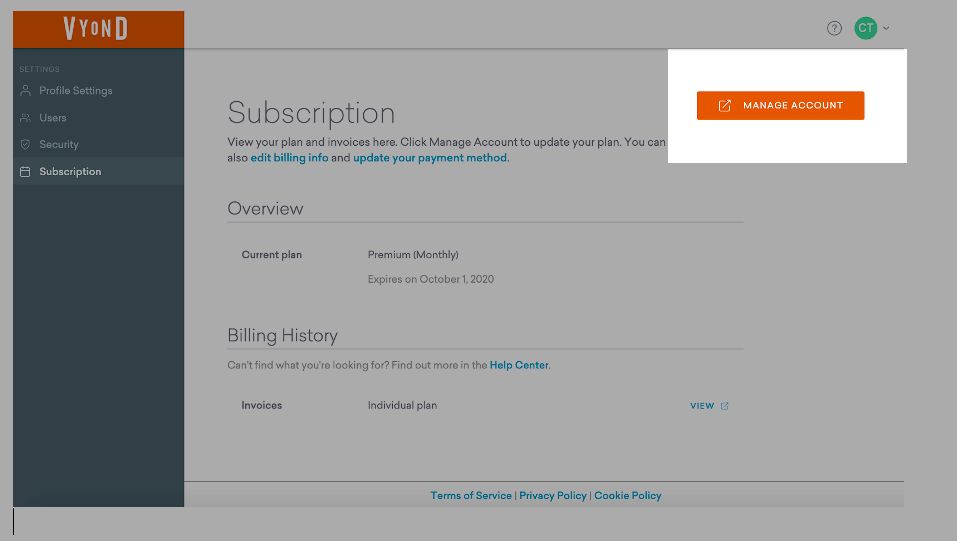The width and height of the screenshot is (957, 541).
Task: Open the edit billing info link
Action: (289, 158)
